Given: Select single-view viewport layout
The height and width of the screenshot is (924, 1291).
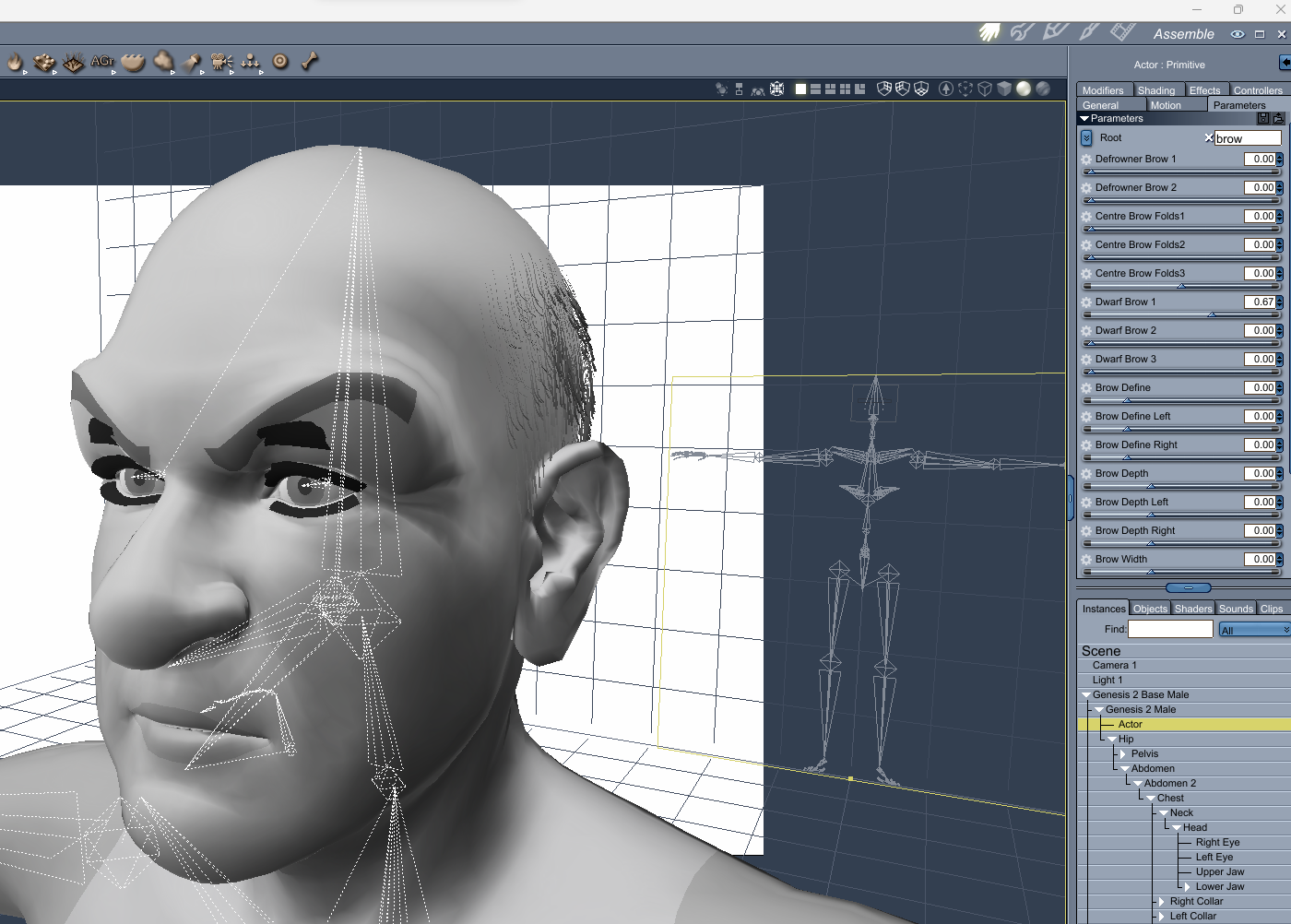Looking at the screenshot, I should pos(800,89).
